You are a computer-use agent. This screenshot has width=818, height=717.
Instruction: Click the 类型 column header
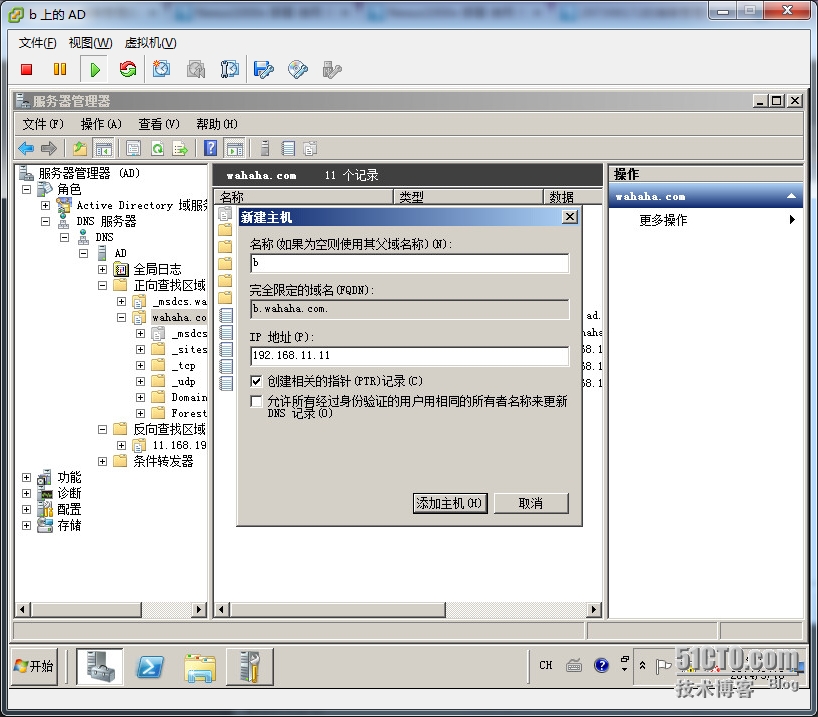point(468,197)
